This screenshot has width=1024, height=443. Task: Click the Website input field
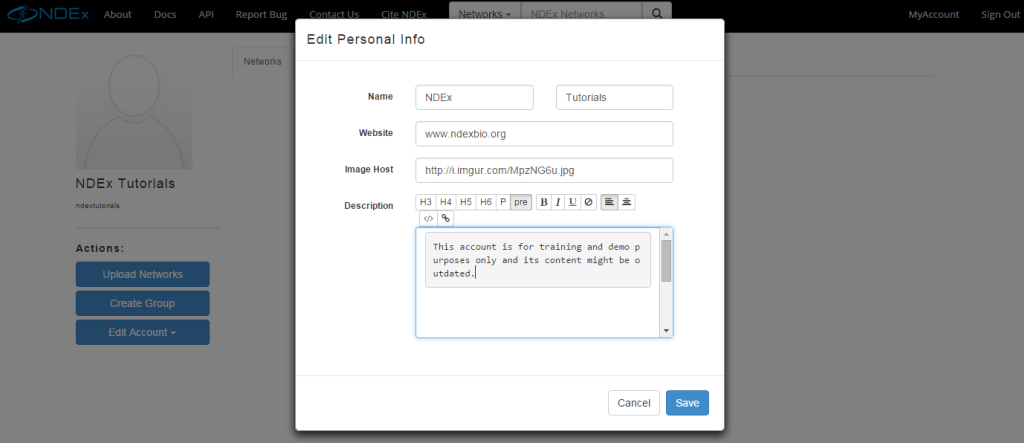[544, 134]
